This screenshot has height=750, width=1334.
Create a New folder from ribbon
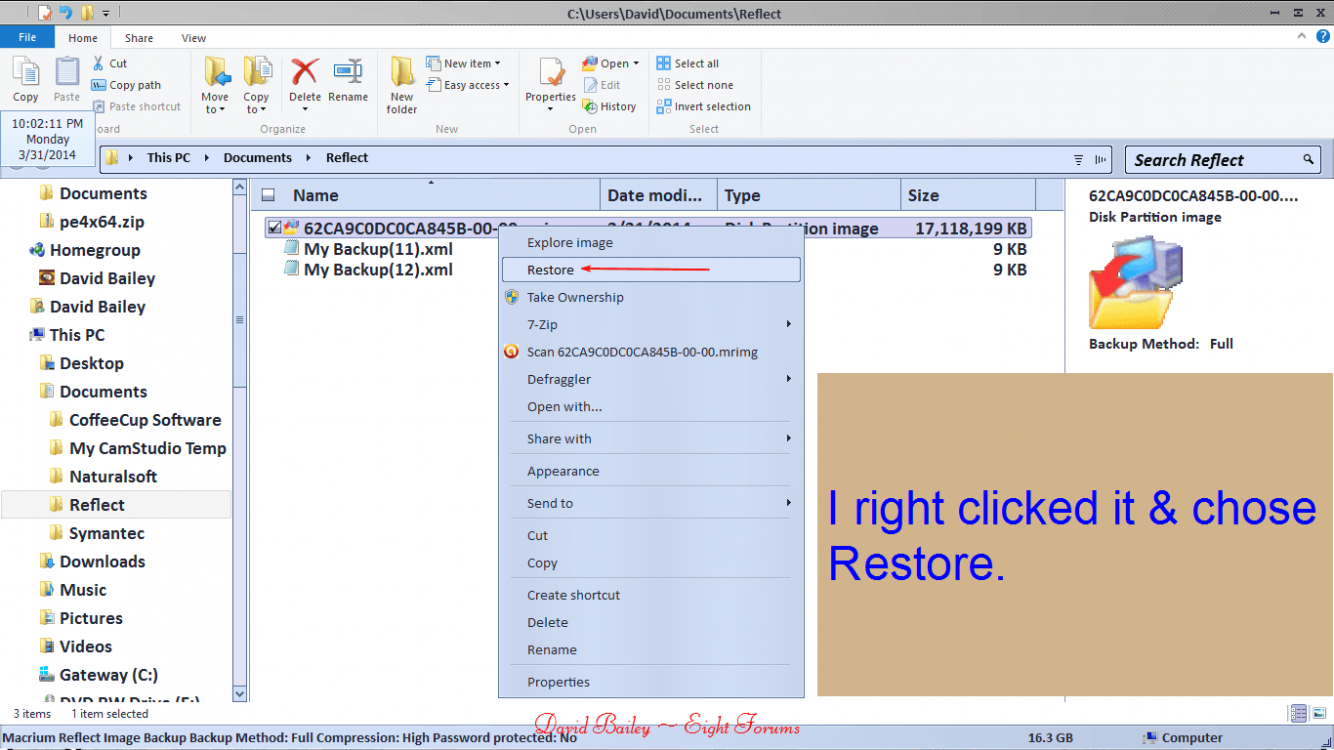coord(402,85)
